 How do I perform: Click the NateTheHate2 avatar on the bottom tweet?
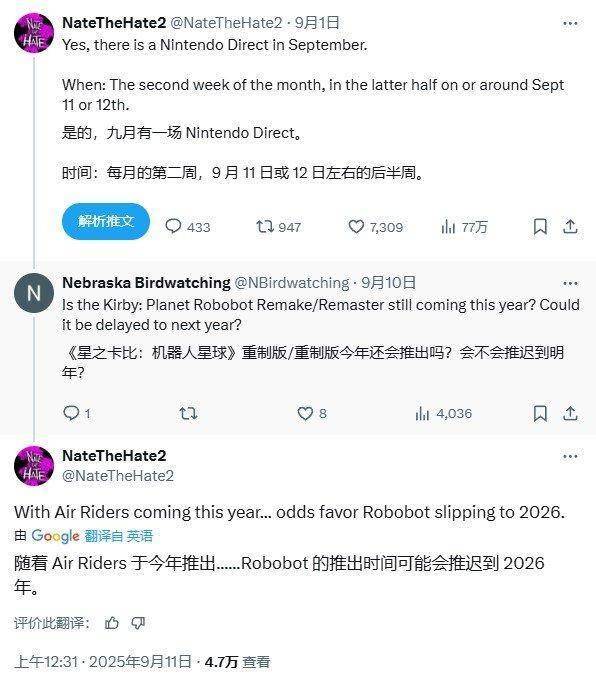click(34, 466)
